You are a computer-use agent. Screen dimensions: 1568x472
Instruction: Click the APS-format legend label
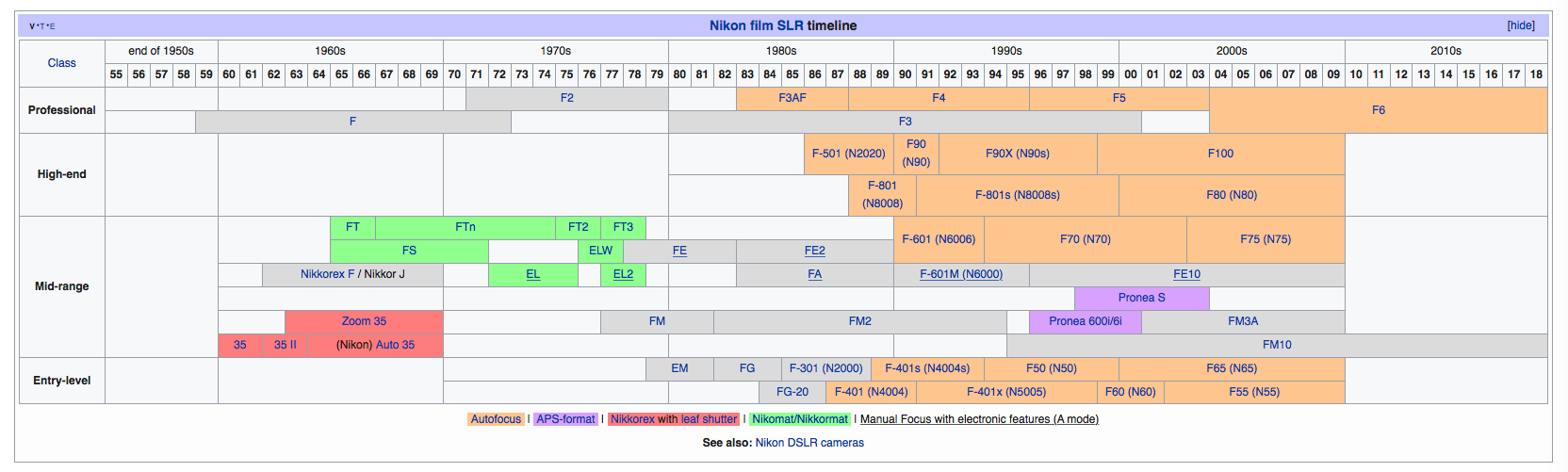pos(565,419)
